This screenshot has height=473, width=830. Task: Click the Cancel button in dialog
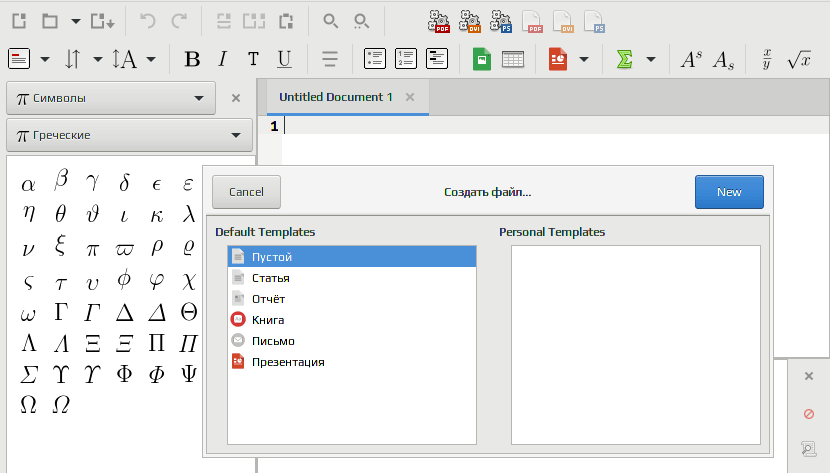(x=246, y=192)
